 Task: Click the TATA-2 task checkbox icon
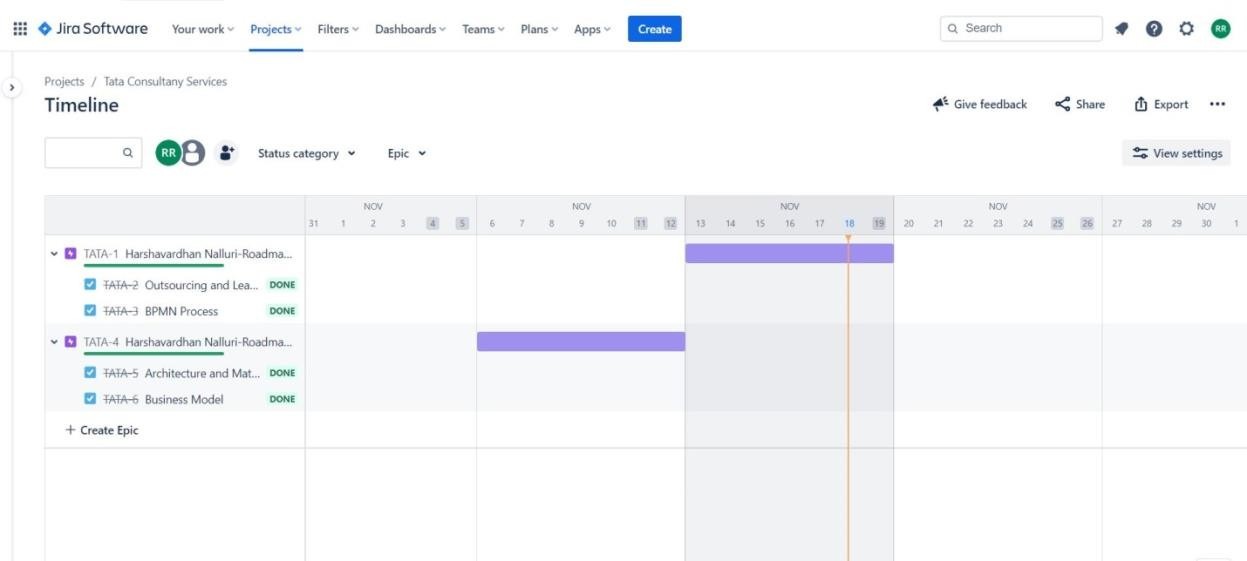click(x=91, y=285)
